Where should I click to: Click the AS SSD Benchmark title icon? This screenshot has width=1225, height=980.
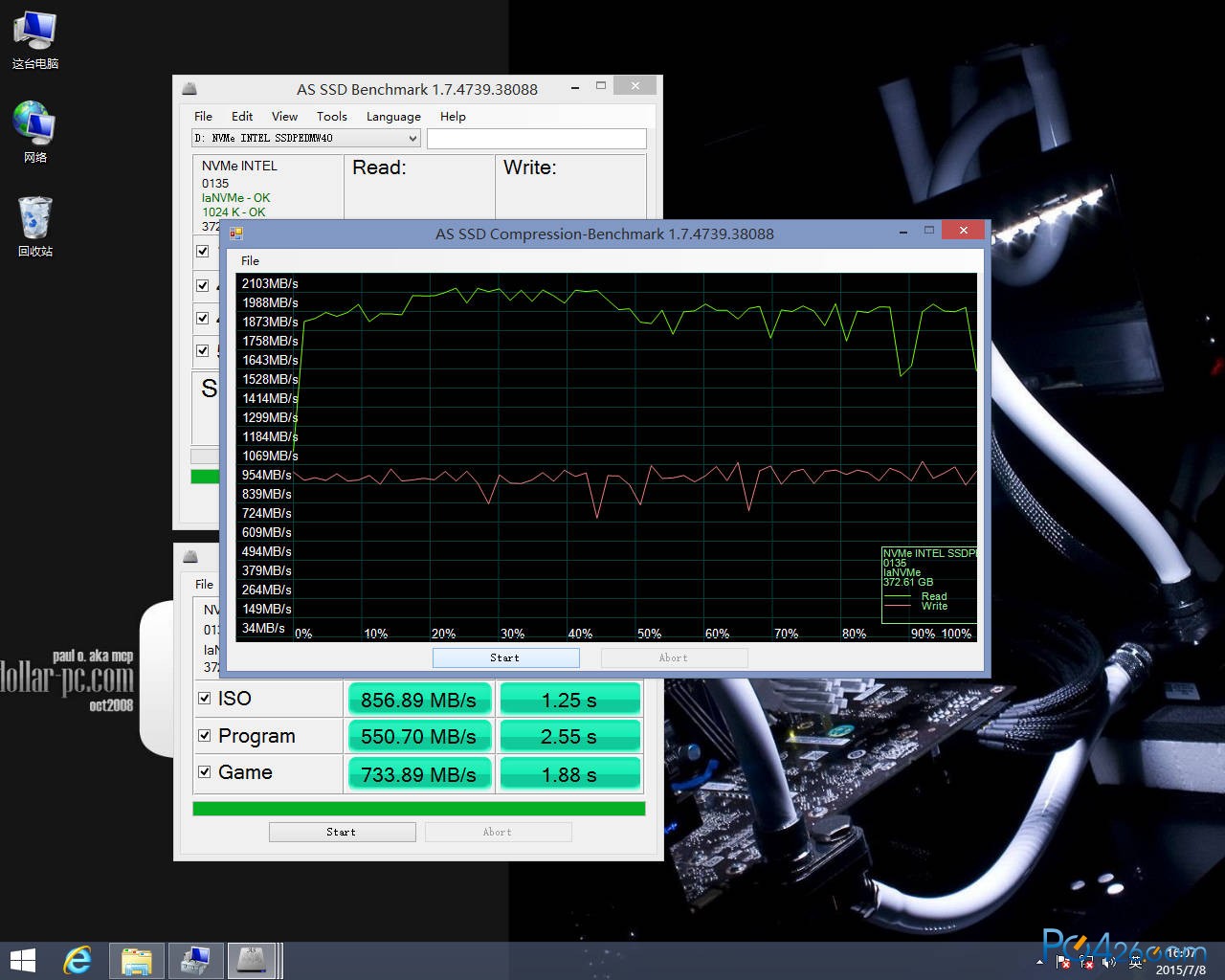189,89
